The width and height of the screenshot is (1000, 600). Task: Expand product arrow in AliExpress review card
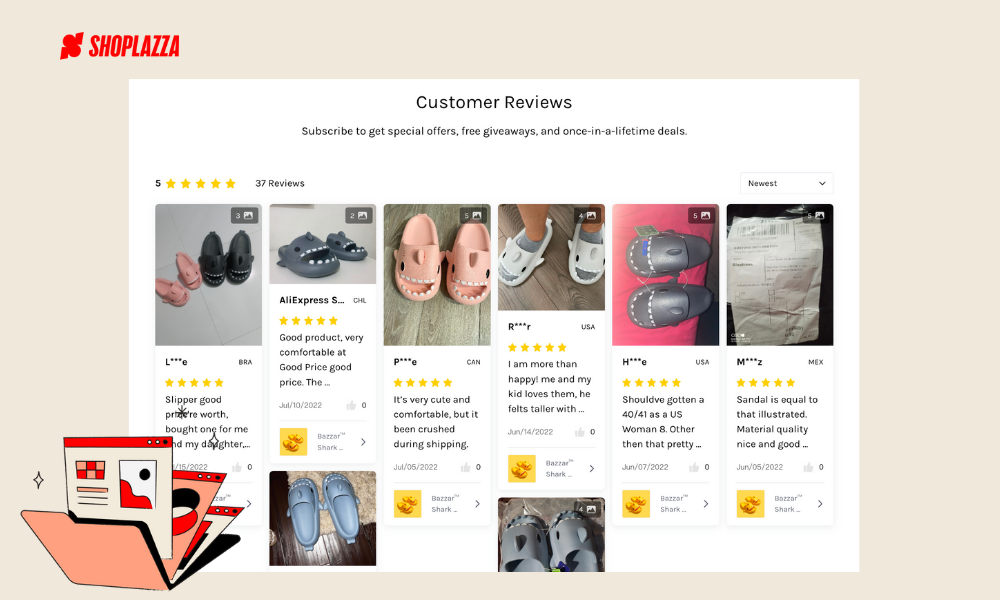[363, 441]
